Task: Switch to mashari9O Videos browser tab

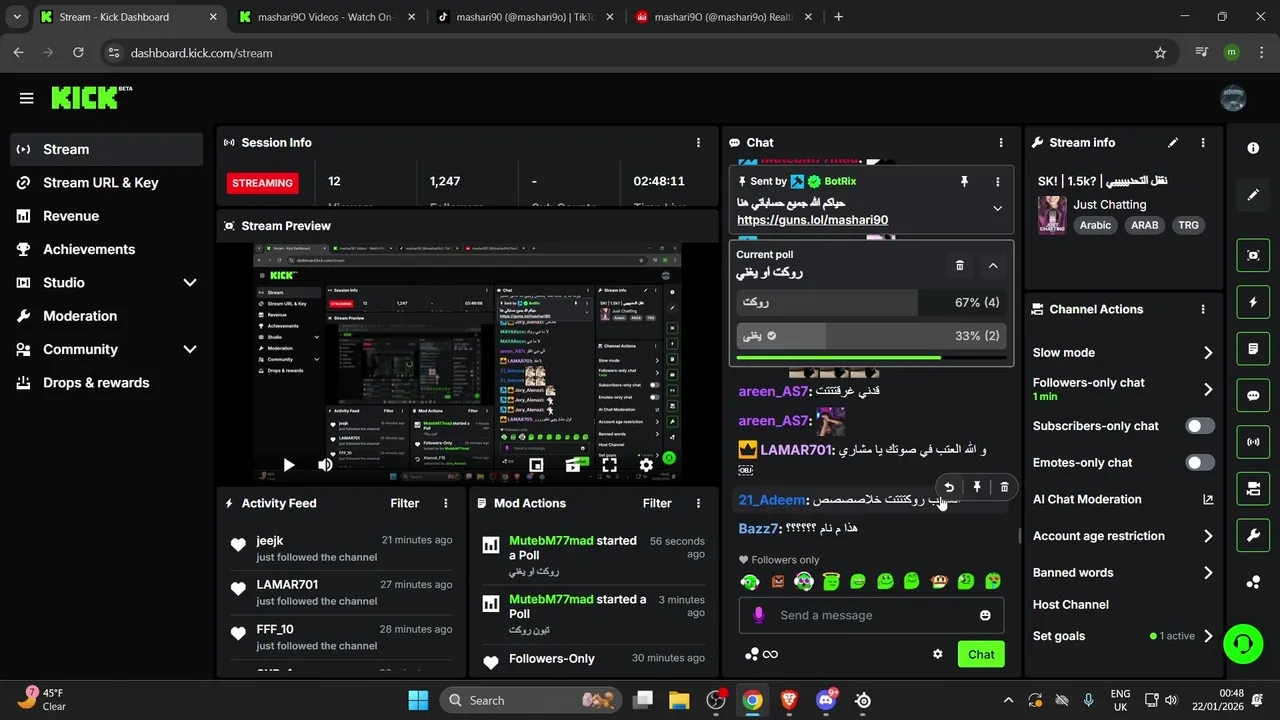Action: click(326, 17)
